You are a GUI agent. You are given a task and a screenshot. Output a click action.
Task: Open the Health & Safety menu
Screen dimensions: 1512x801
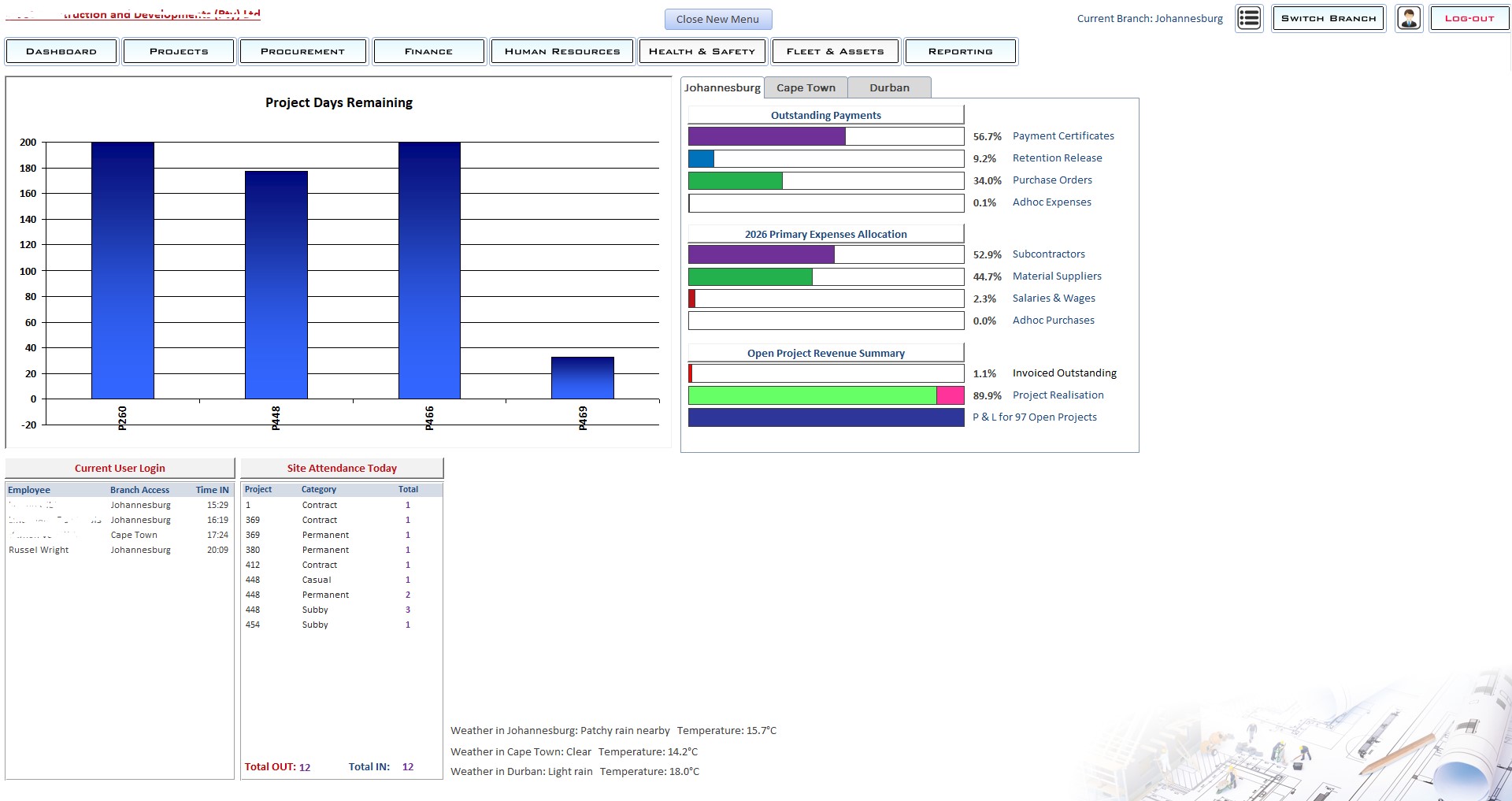point(702,51)
